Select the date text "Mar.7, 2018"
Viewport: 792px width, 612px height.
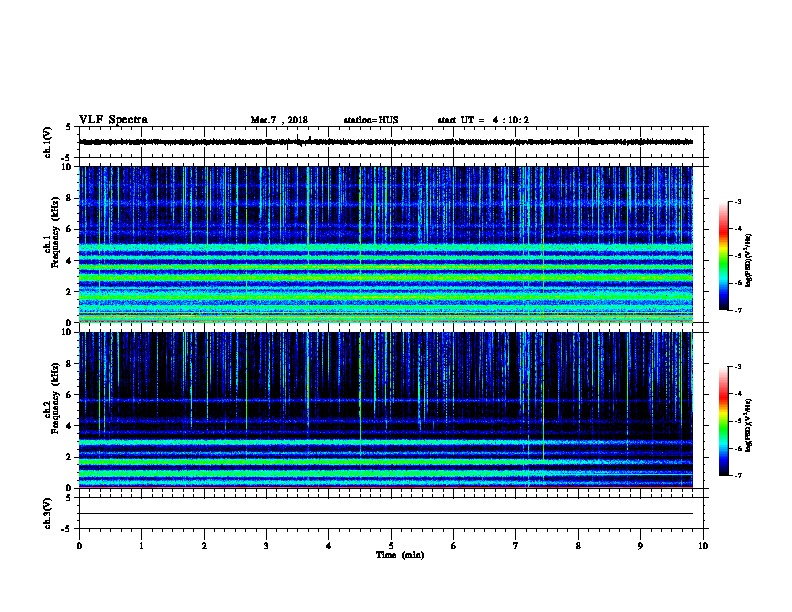coord(279,120)
